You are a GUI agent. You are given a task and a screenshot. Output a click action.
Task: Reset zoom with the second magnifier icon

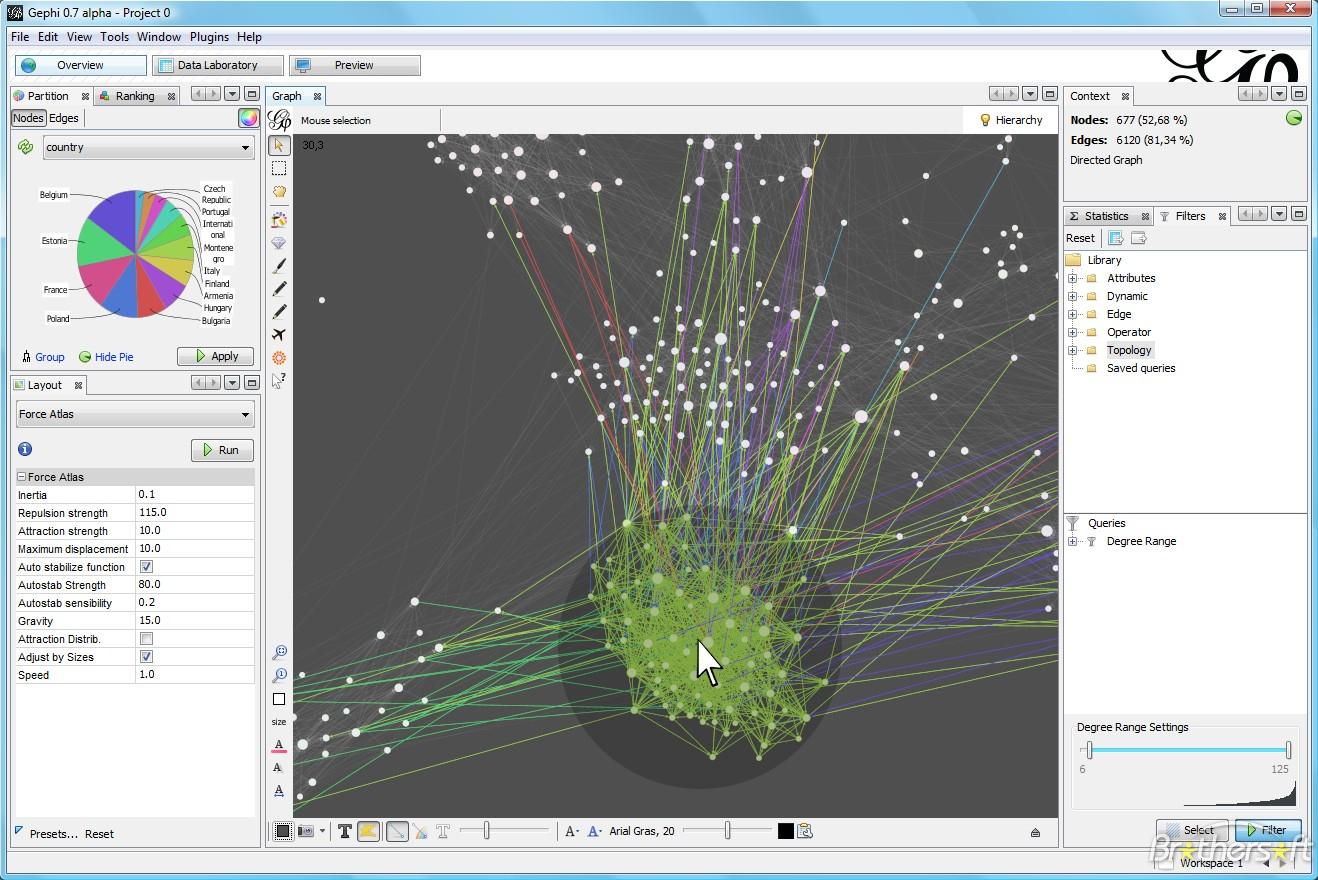tap(279, 676)
